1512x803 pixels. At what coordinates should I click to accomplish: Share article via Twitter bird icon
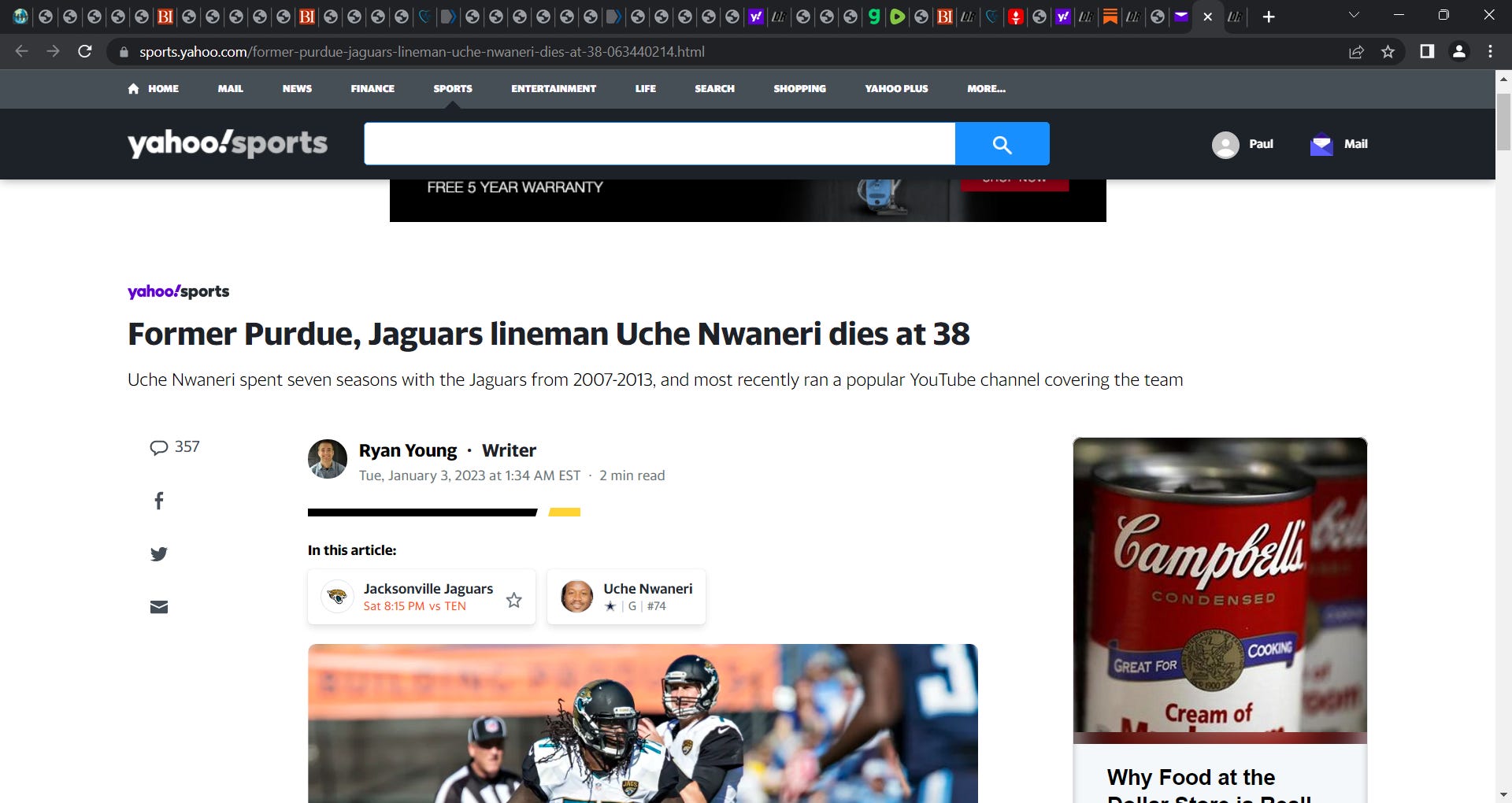point(159,554)
